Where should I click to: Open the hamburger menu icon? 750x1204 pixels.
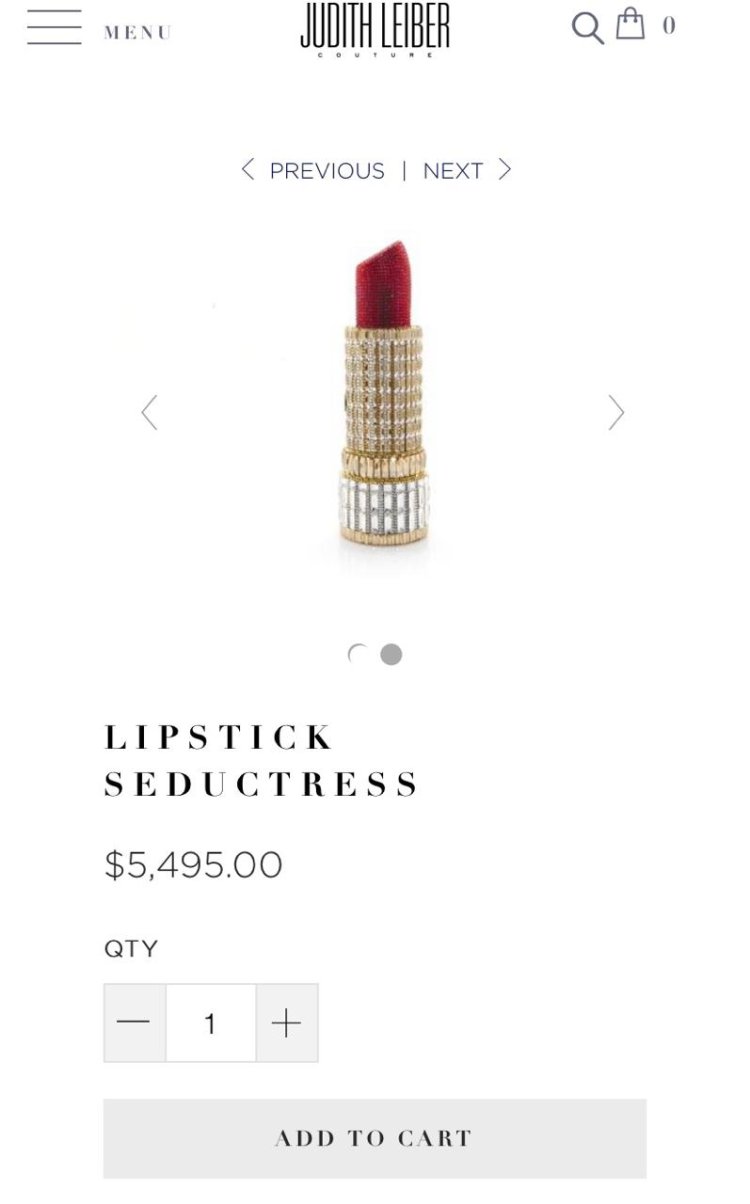[54, 28]
